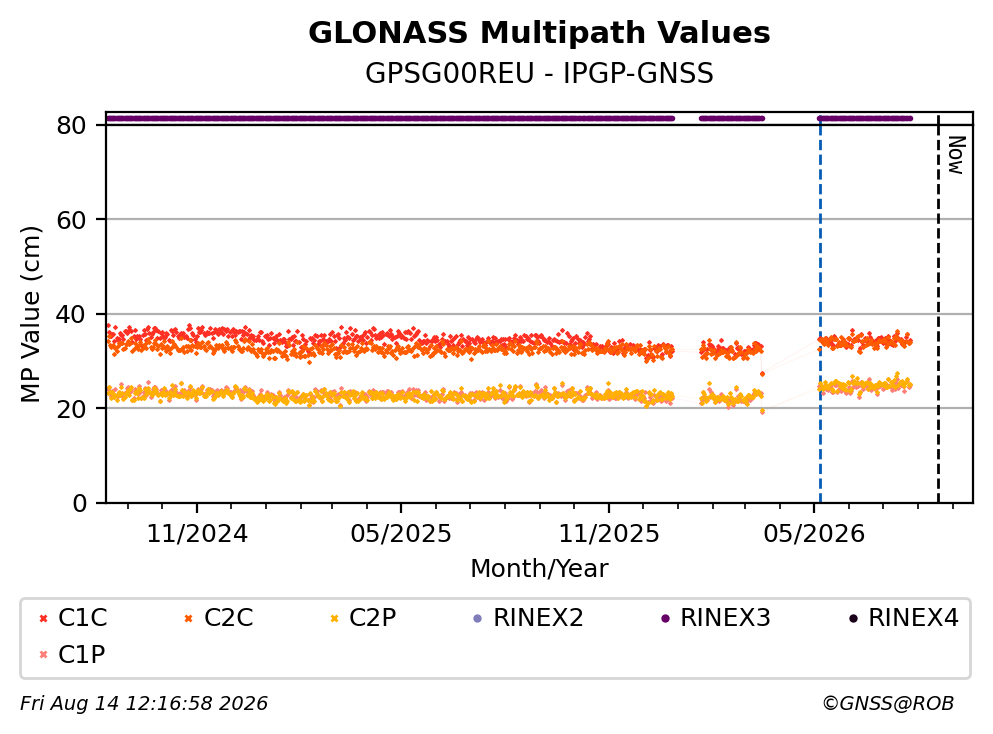Viewport: 993px width, 734px height.
Task: Click the yellow C2P legend marker
Action: (334, 619)
